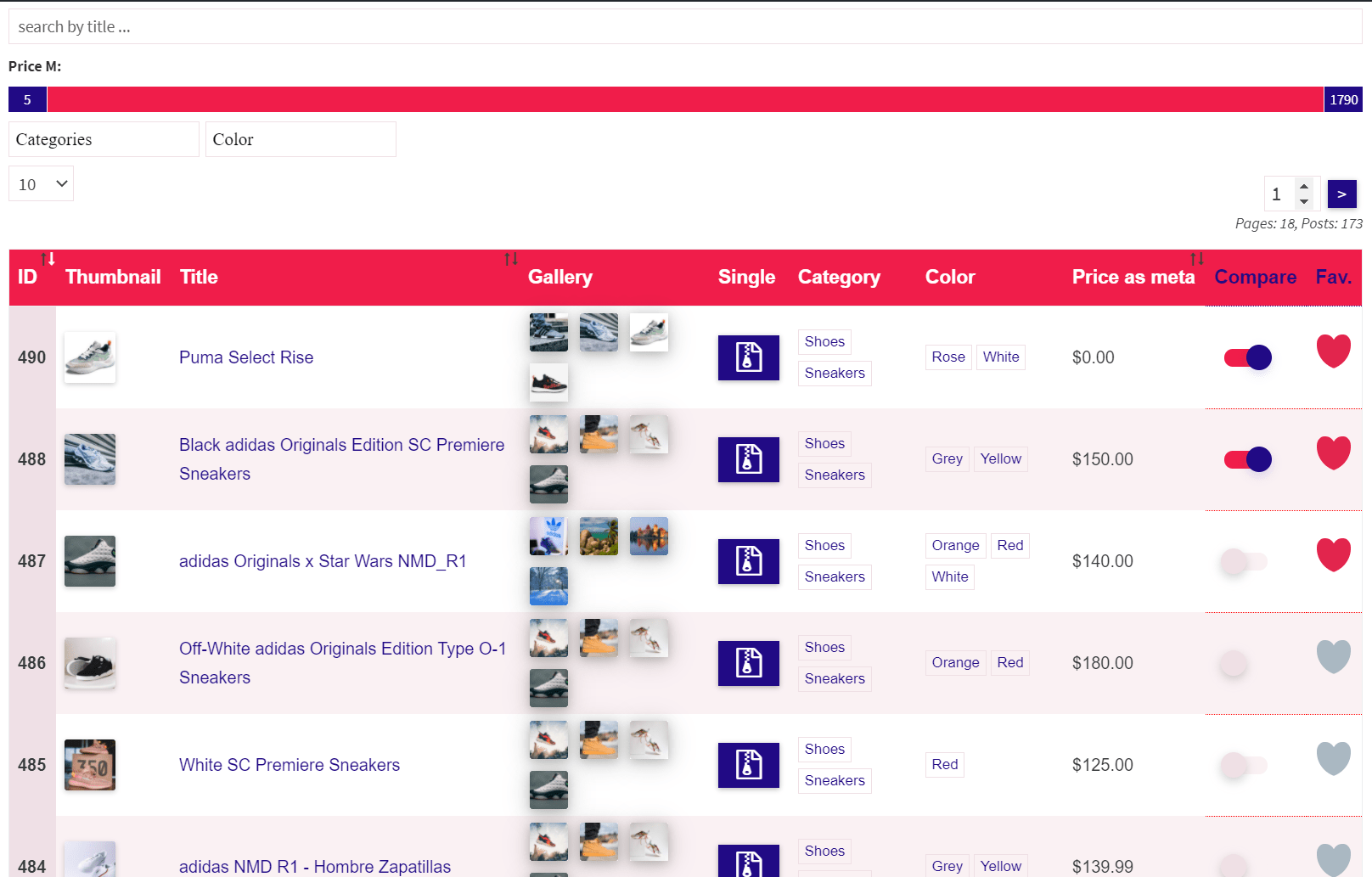Click the maximum price handle showing 1790
The height and width of the screenshot is (877, 1372).
pyautogui.click(x=1343, y=99)
